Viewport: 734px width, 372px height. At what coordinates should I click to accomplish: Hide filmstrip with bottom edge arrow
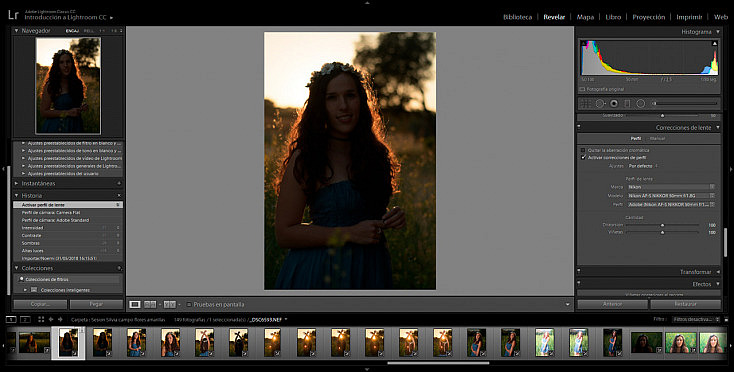367,369
